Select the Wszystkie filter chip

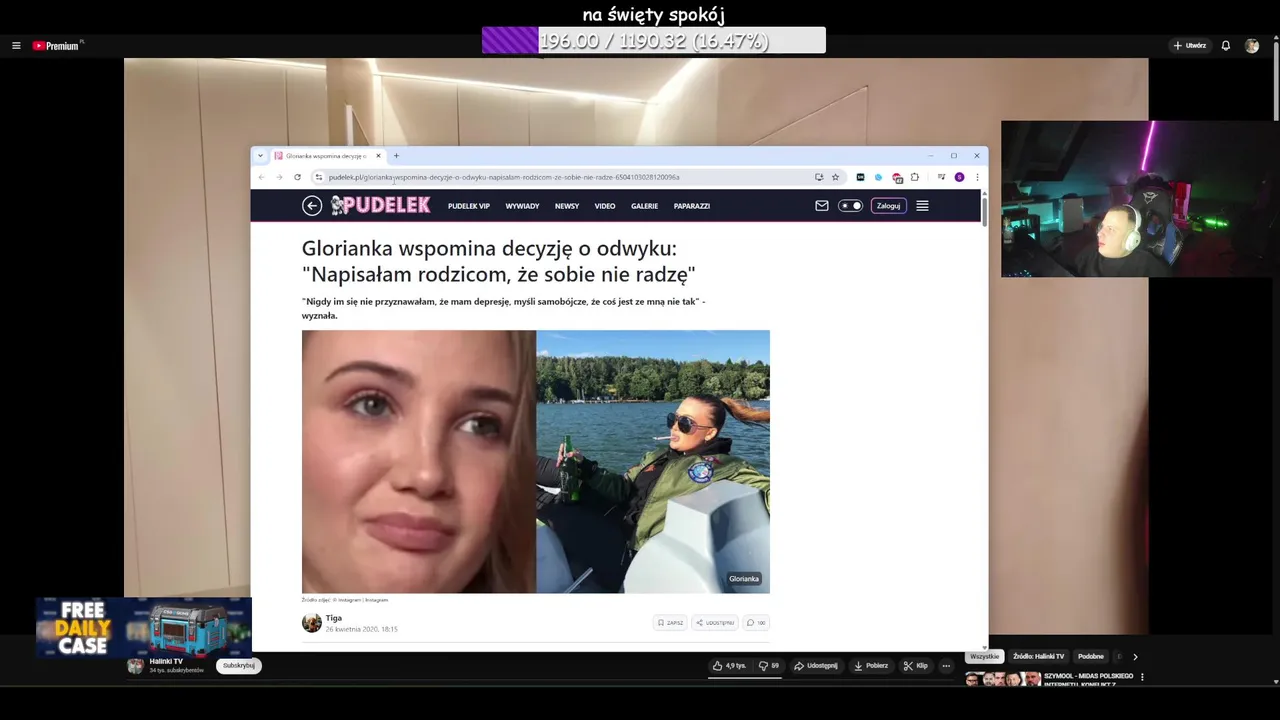coord(984,657)
